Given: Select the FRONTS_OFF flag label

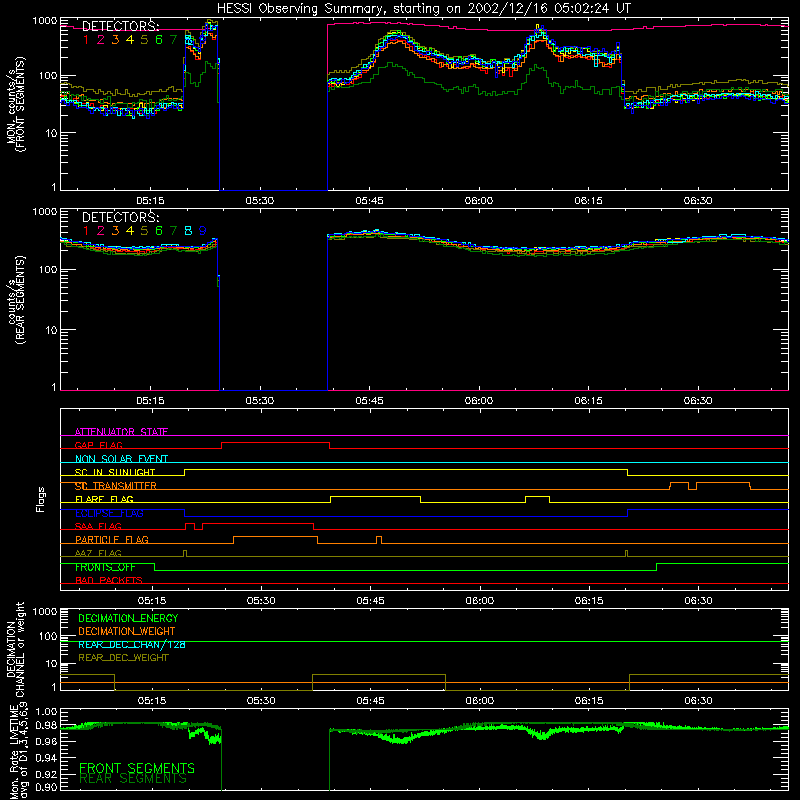Looking at the screenshot, I should point(105,567).
